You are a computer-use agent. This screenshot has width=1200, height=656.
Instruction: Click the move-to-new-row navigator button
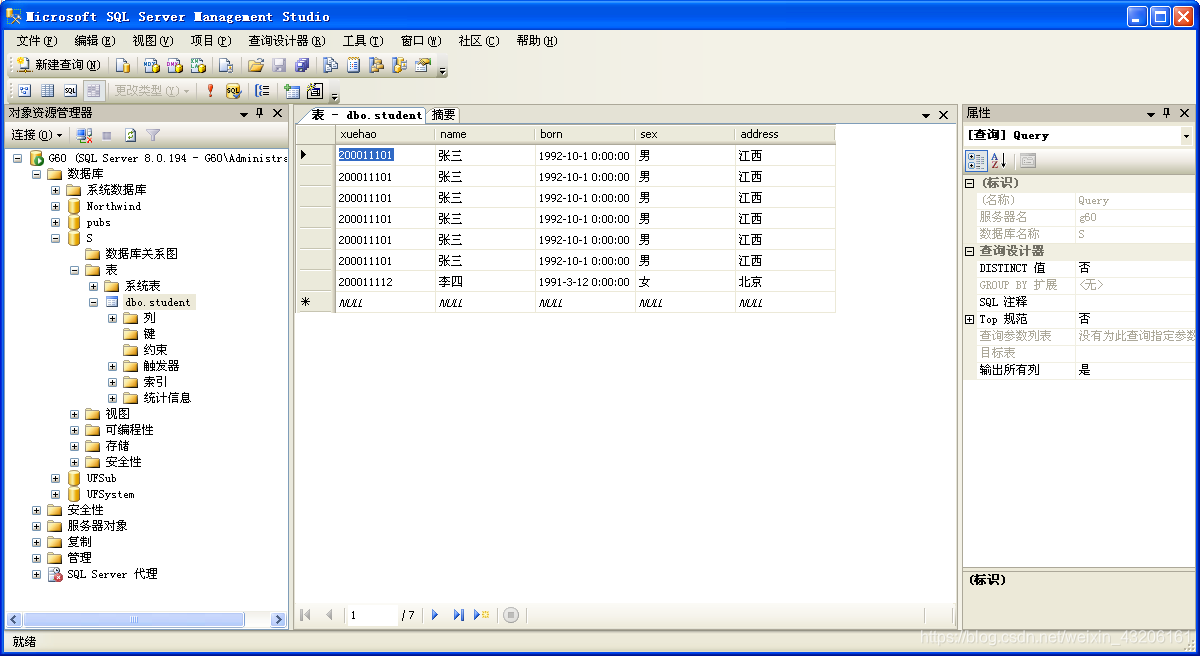pos(482,615)
